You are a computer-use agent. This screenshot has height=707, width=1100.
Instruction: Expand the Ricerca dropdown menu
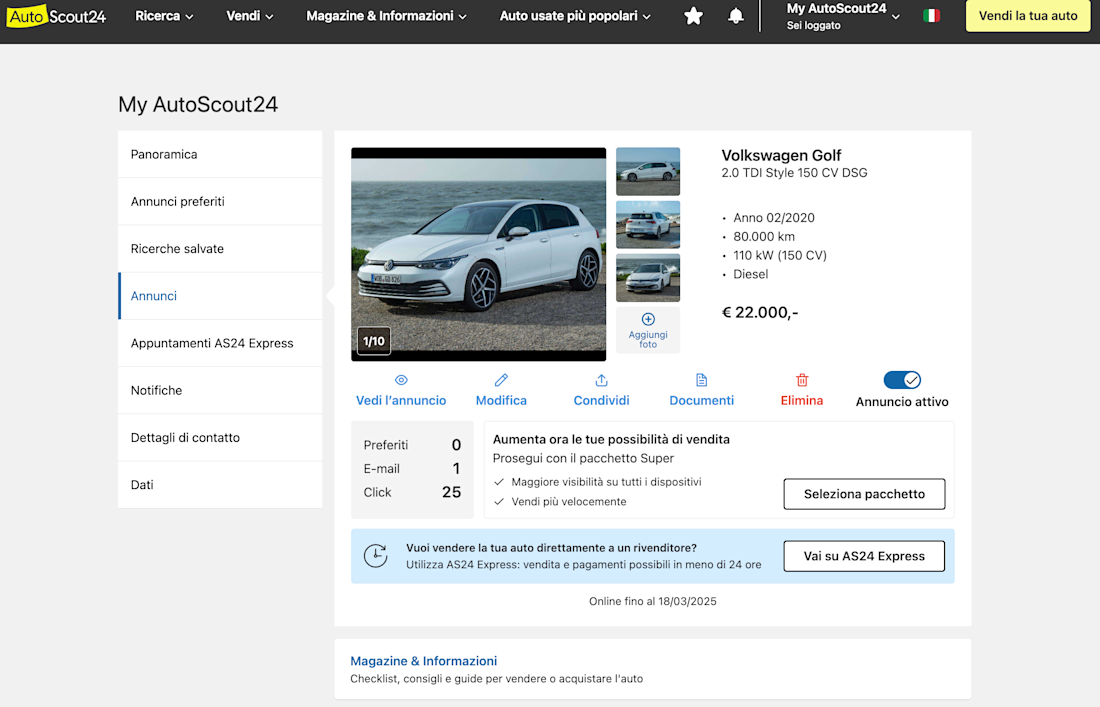click(x=165, y=16)
